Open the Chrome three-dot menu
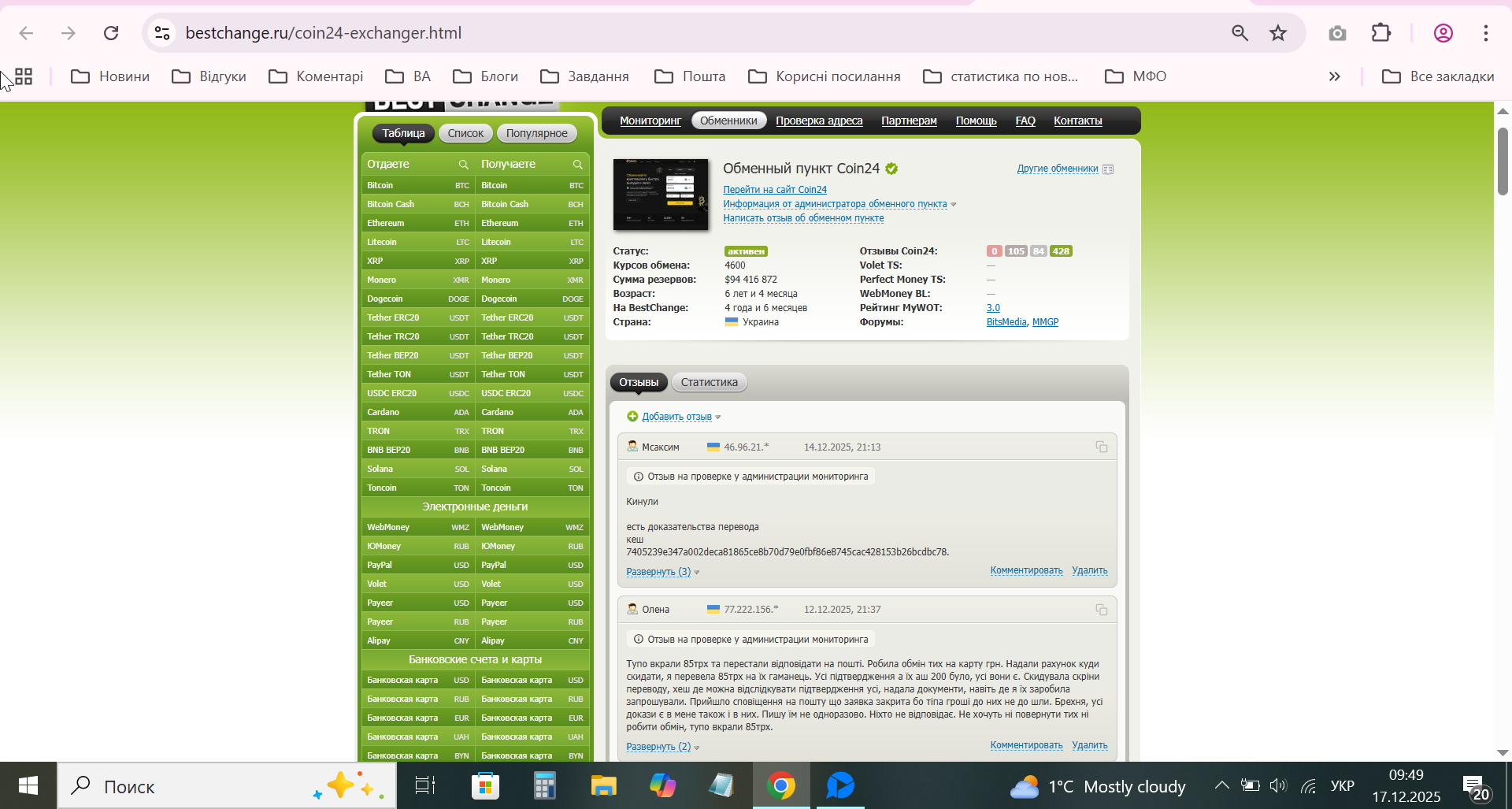 pyautogui.click(x=1486, y=33)
